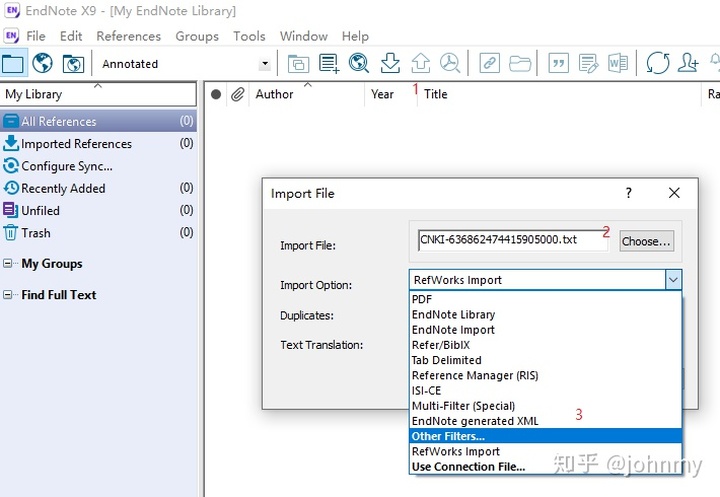Image resolution: width=720 pixels, height=497 pixels.
Task: Open Online Search toolbar icon
Action: (x=359, y=63)
